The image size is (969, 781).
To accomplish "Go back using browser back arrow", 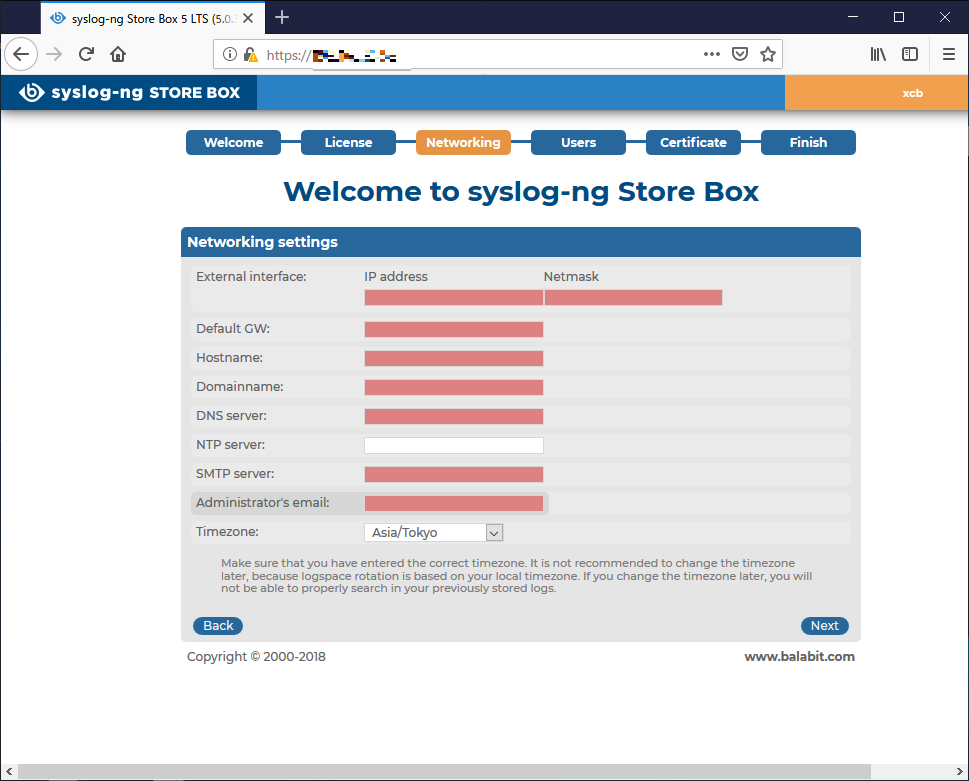I will pos(21,54).
